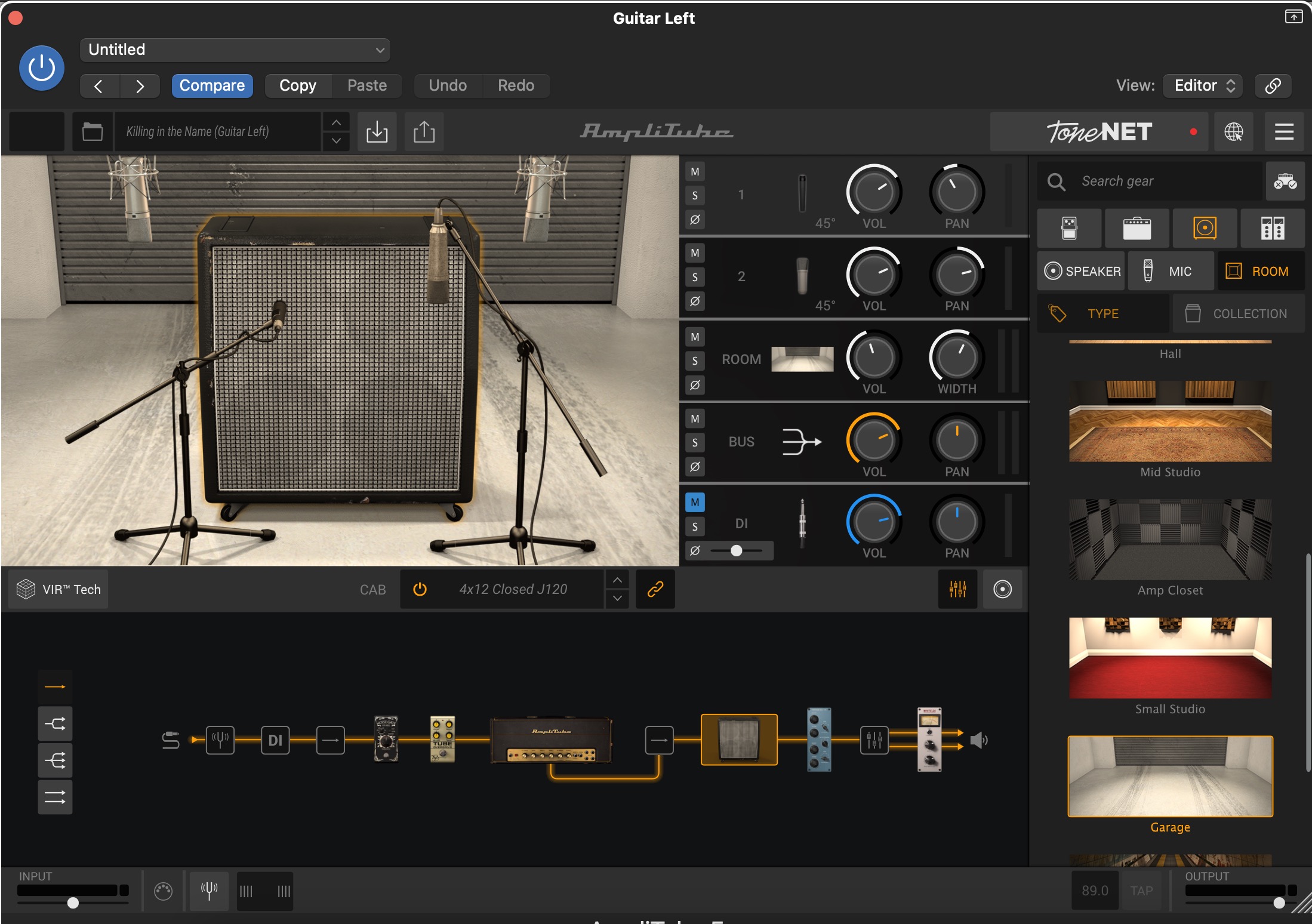
Task: Switch to the ROOM tab
Action: point(1261,271)
